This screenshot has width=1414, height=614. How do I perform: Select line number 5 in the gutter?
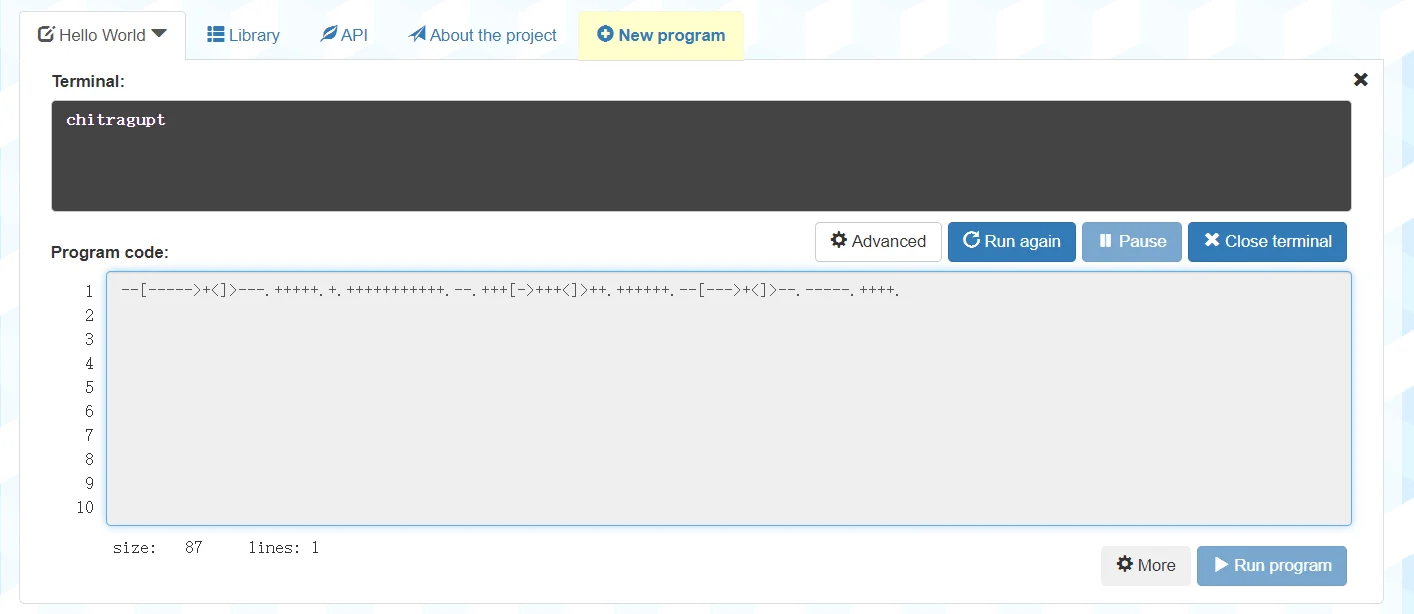pos(89,387)
